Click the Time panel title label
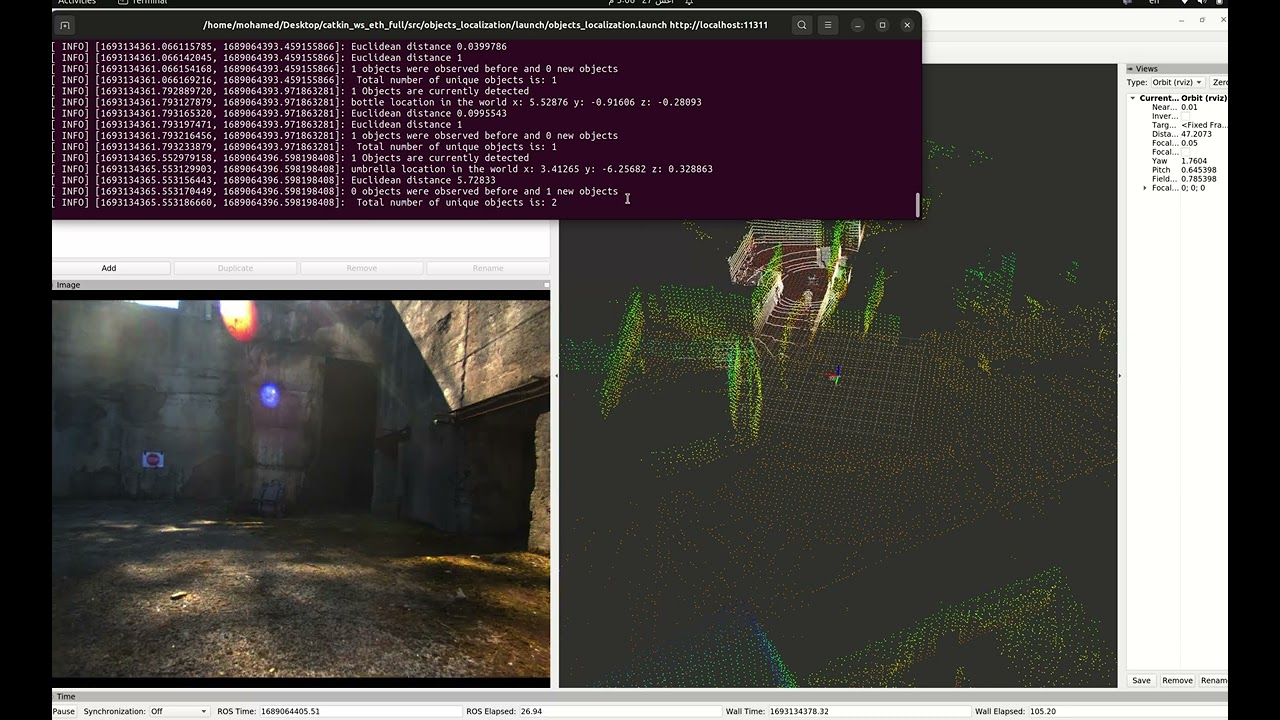1280x720 pixels. [66, 696]
